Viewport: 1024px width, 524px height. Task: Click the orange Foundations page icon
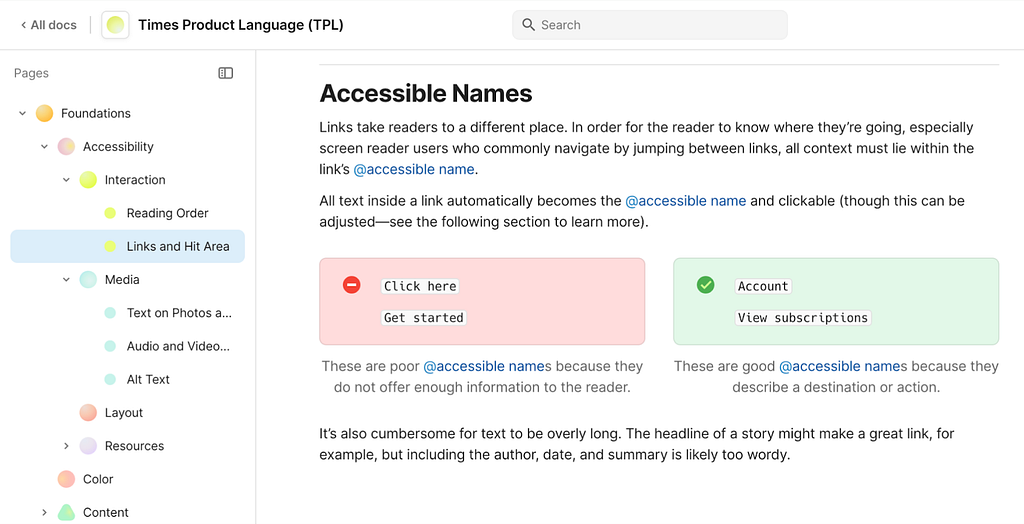tap(44, 113)
